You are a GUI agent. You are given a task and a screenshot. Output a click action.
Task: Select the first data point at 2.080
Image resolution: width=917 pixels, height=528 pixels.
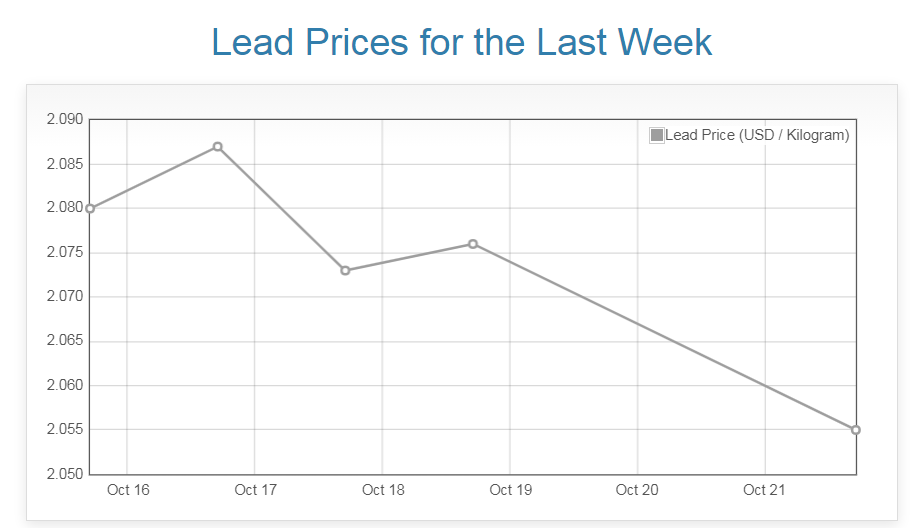click(x=90, y=208)
